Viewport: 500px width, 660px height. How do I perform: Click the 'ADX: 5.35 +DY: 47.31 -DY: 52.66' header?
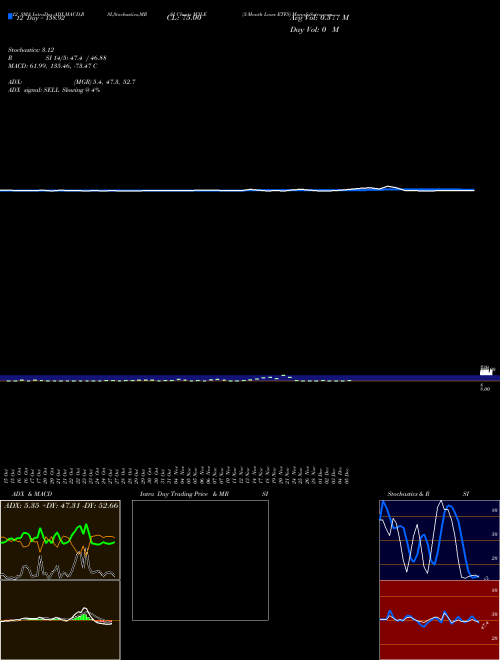pyautogui.click(x=61, y=505)
